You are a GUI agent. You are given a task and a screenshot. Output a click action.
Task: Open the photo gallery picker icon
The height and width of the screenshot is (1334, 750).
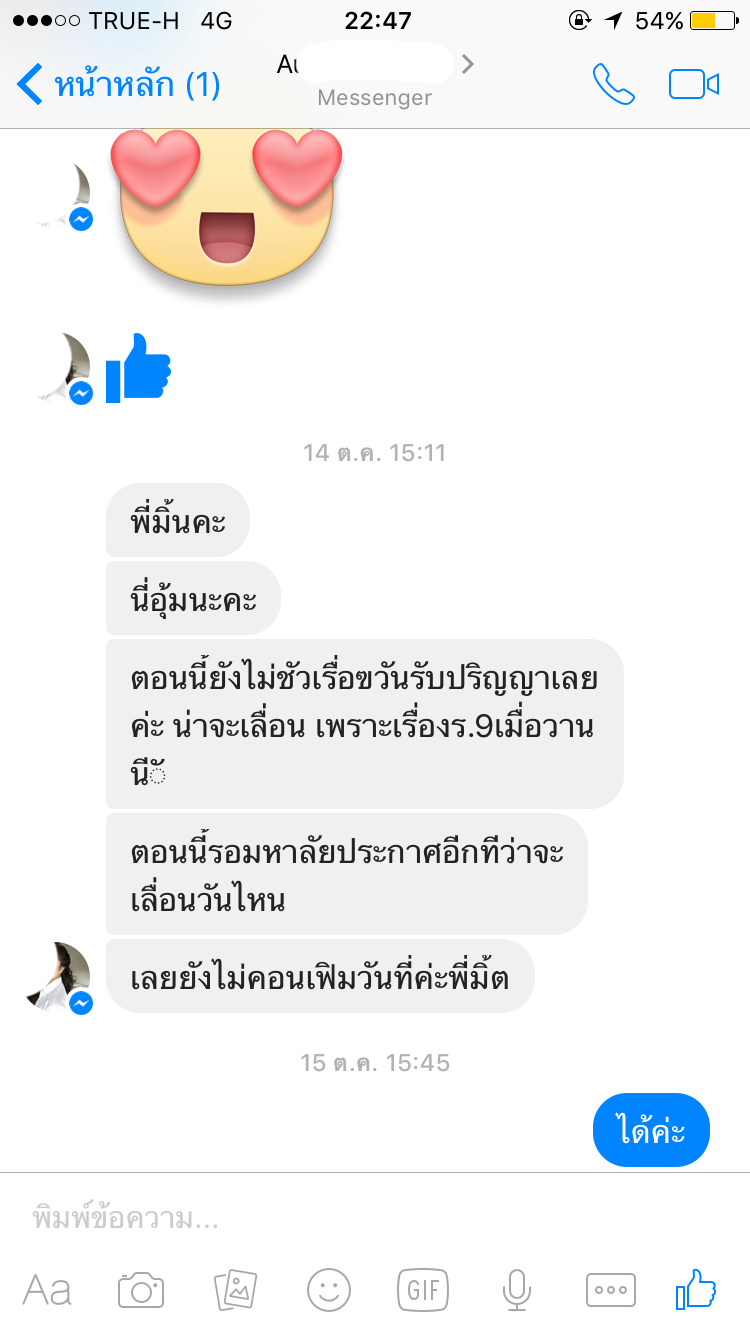(236, 1290)
